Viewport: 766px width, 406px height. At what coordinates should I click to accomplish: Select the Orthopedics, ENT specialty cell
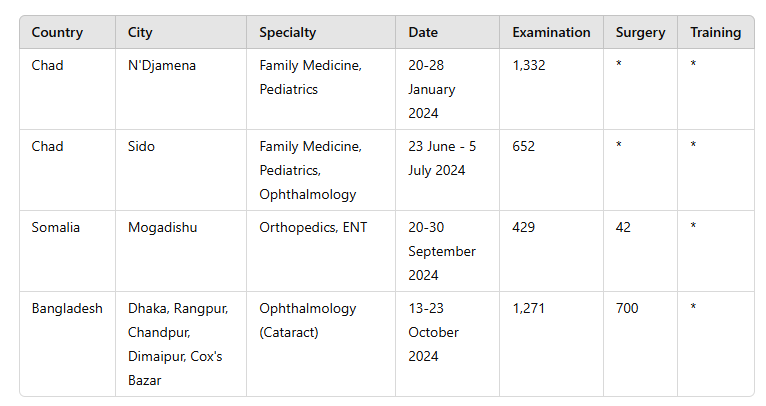click(x=313, y=228)
